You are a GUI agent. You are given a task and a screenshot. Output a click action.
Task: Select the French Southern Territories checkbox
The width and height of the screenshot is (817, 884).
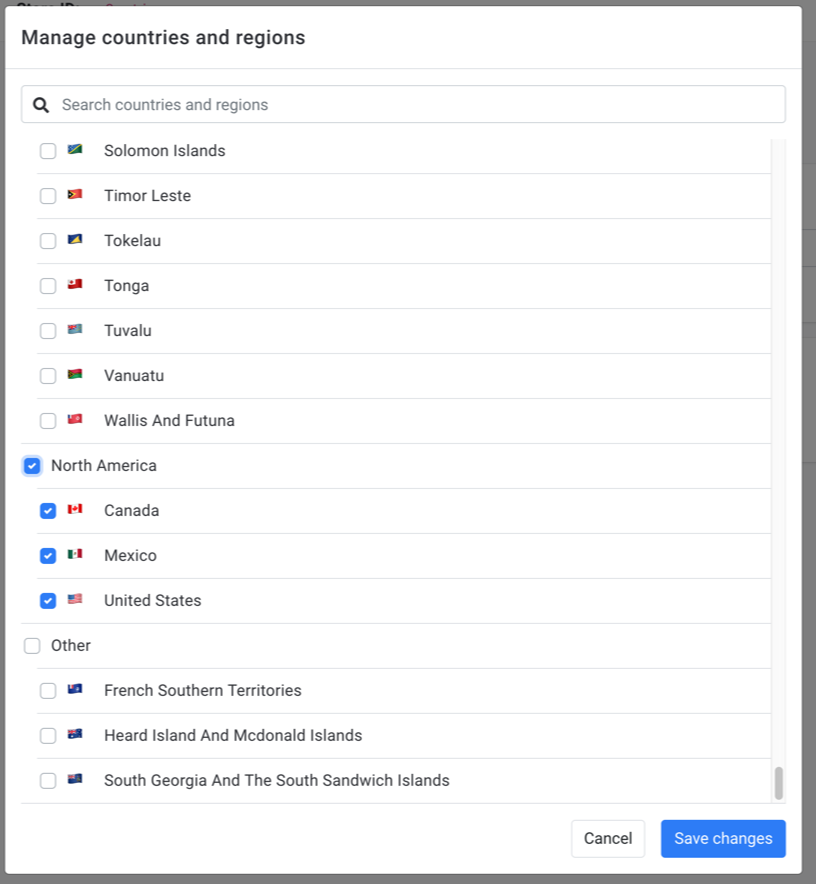click(x=48, y=691)
